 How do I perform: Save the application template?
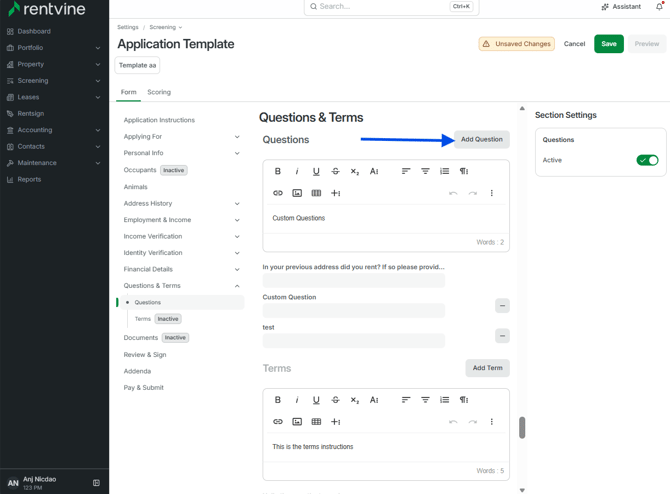coord(609,44)
